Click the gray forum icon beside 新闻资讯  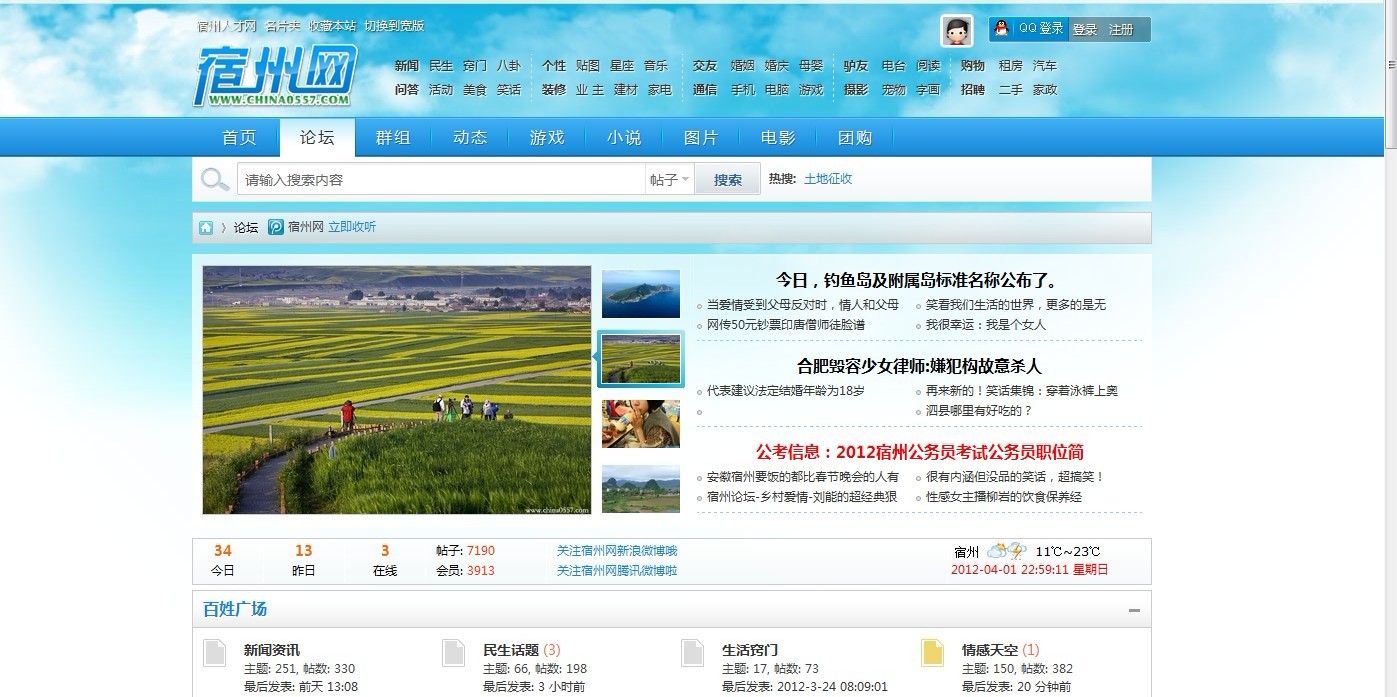(x=215, y=653)
